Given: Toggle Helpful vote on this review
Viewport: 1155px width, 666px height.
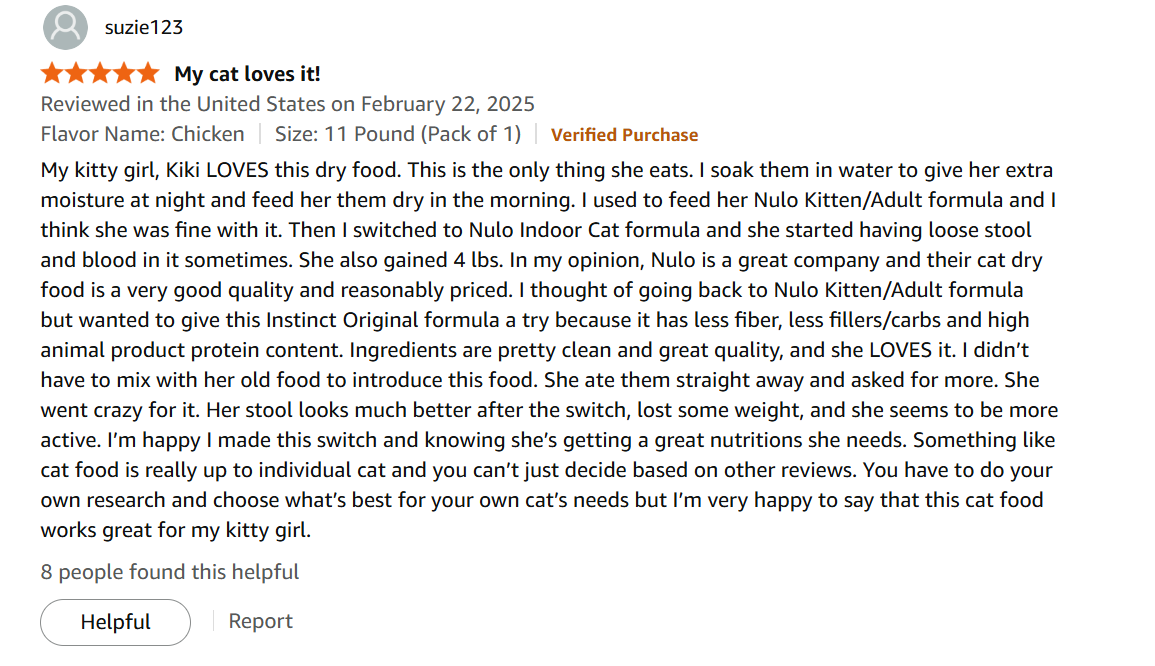Looking at the screenshot, I should pyautogui.click(x=115, y=621).
